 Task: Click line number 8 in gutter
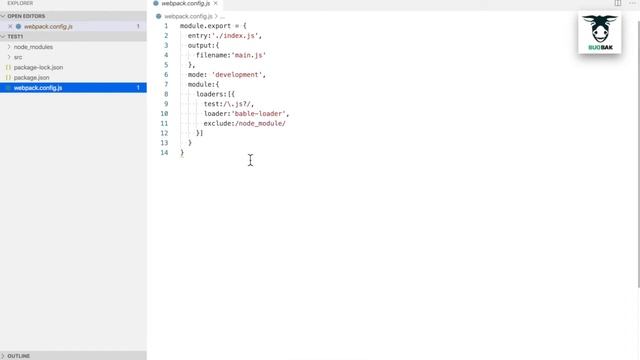(166, 94)
